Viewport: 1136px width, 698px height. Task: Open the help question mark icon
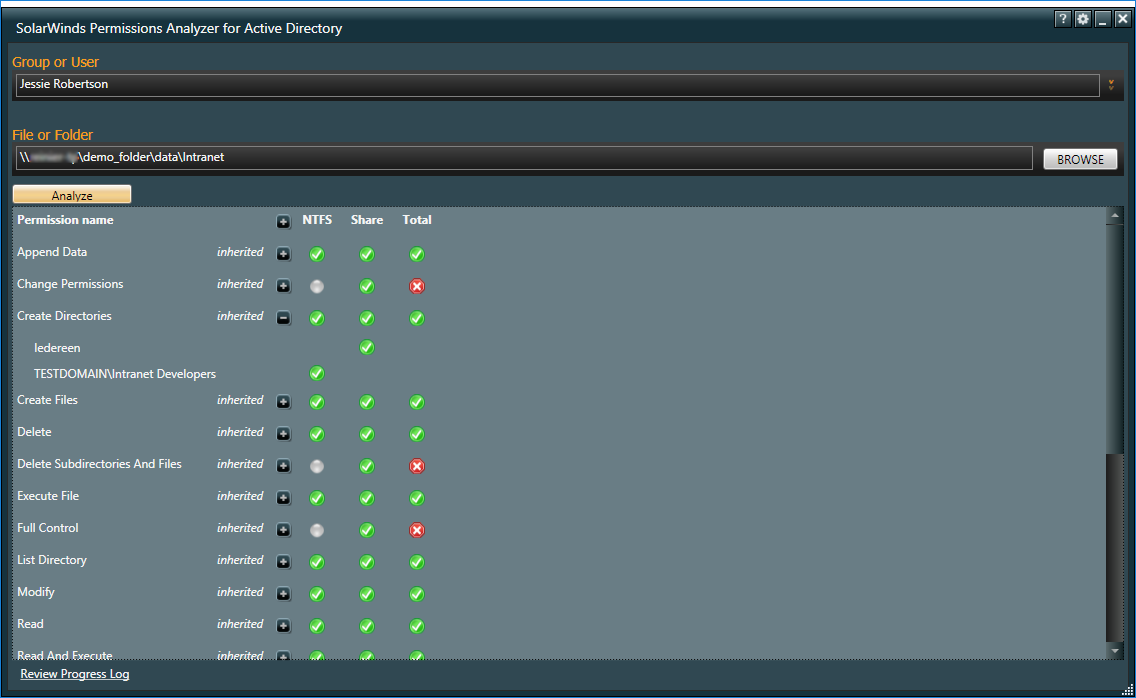[x=1062, y=20]
